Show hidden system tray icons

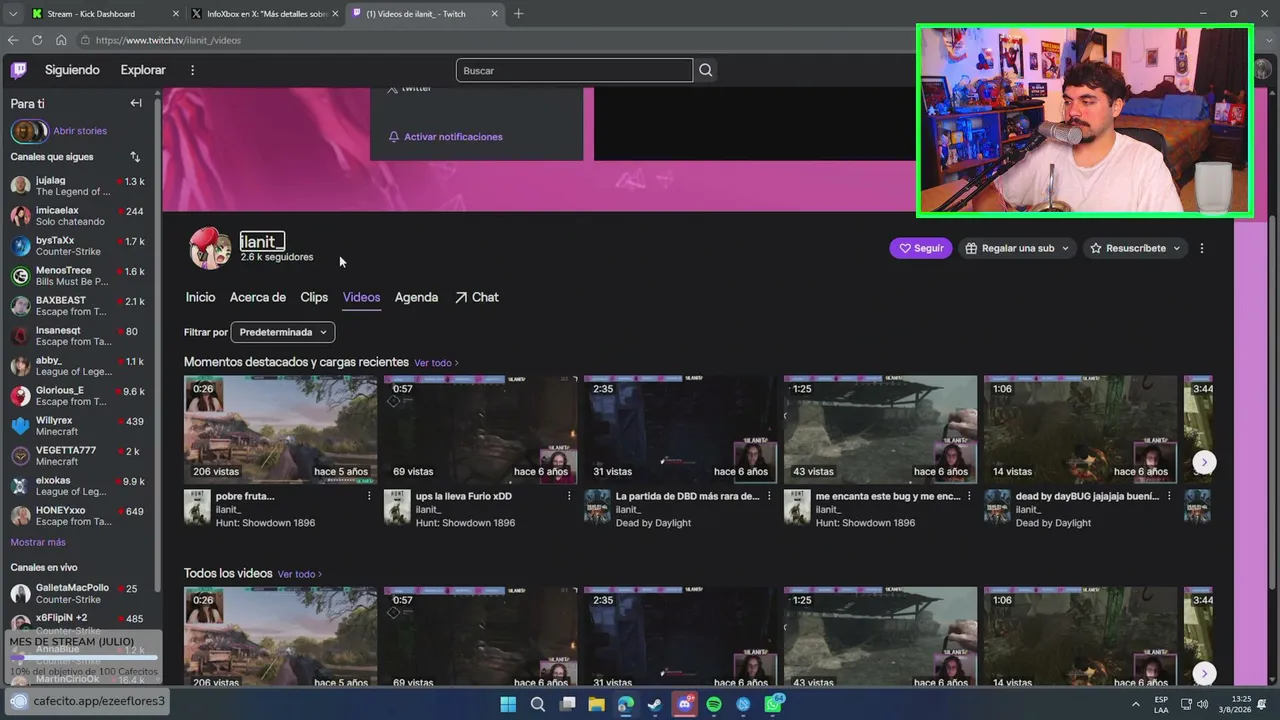click(1136, 704)
